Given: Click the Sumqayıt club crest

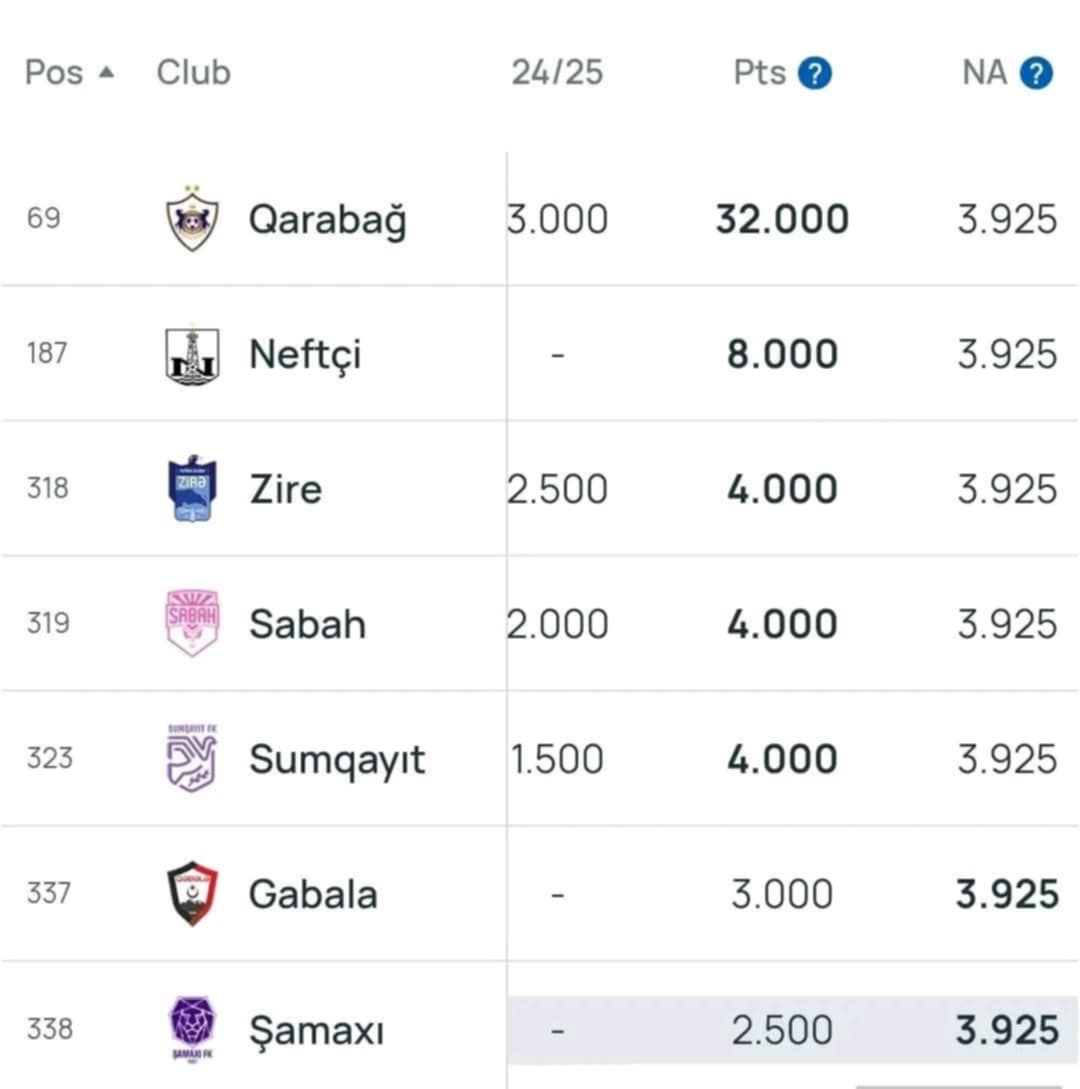Looking at the screenshot, I should point(192,758).
